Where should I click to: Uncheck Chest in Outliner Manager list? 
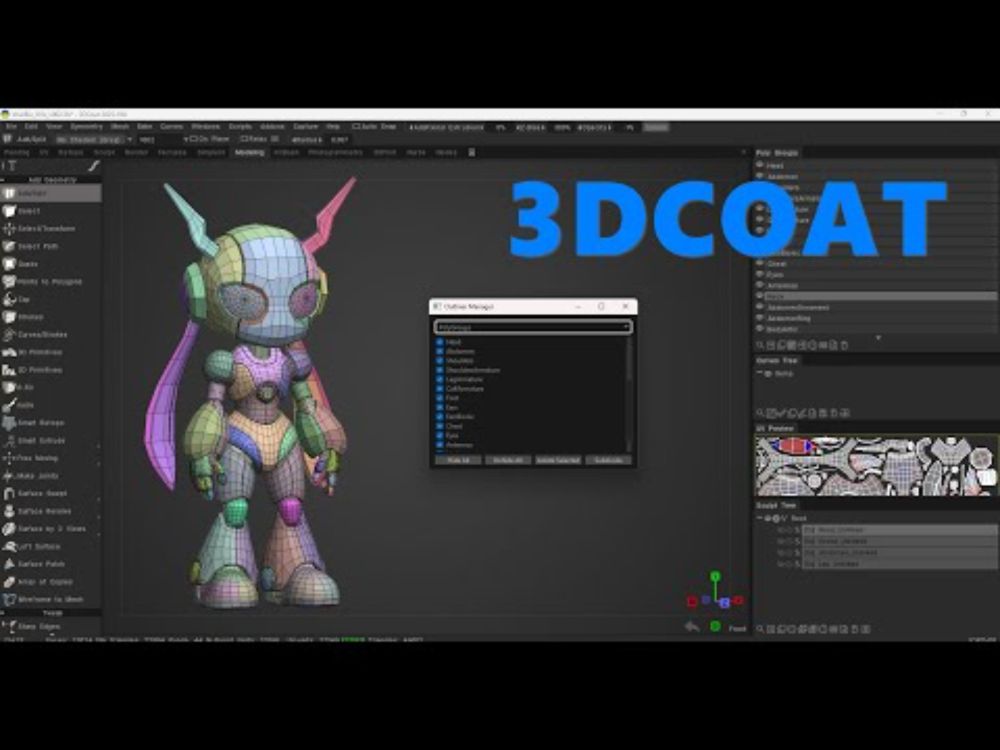(x=439, y=426)
